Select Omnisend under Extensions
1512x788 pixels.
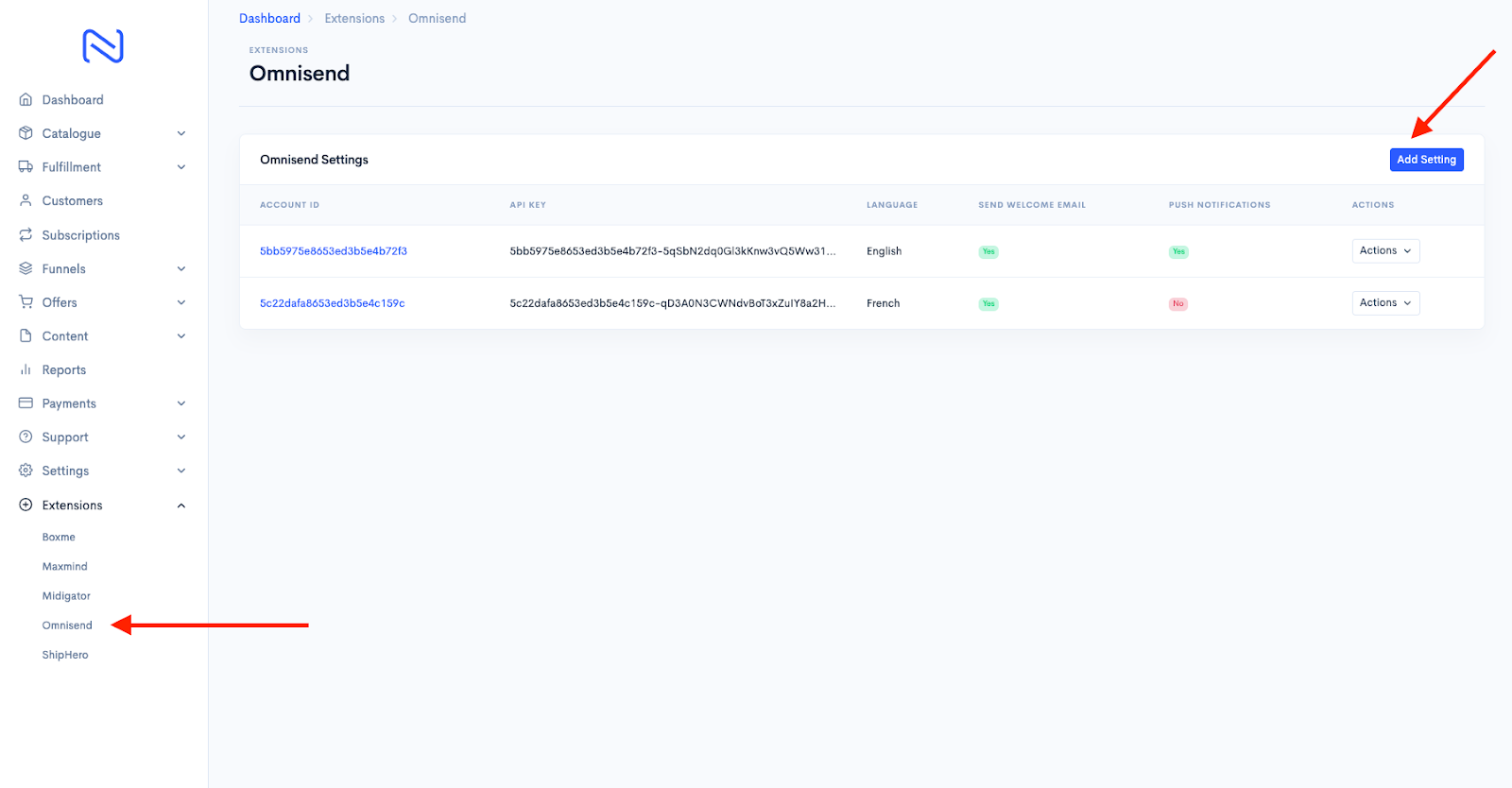coord(67,625)
